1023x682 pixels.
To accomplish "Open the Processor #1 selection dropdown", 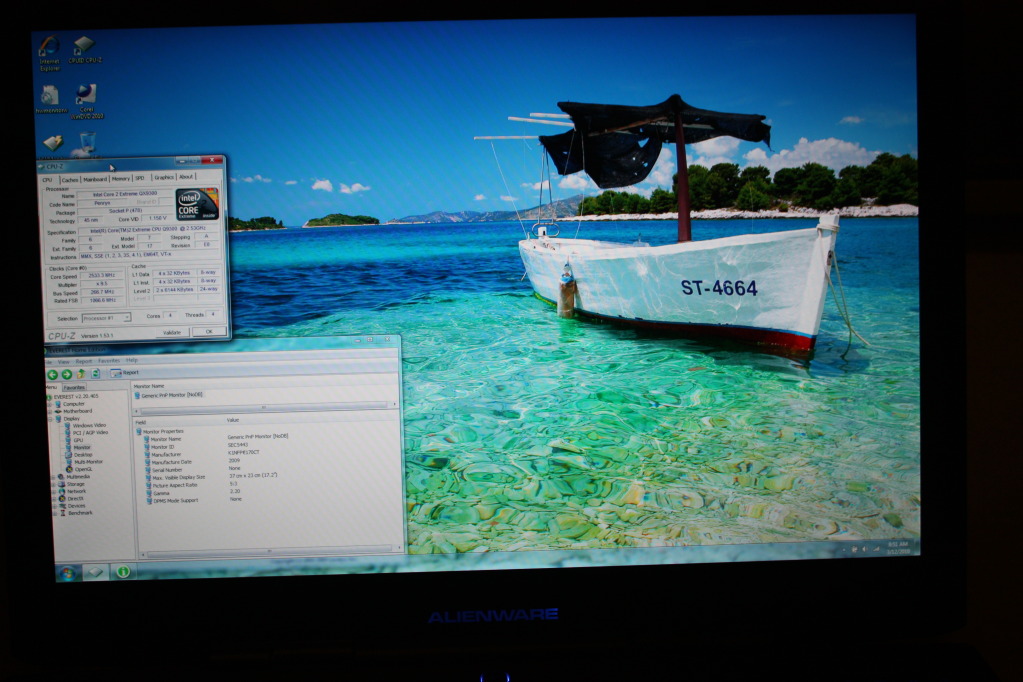I will click(x=106, y=318).
